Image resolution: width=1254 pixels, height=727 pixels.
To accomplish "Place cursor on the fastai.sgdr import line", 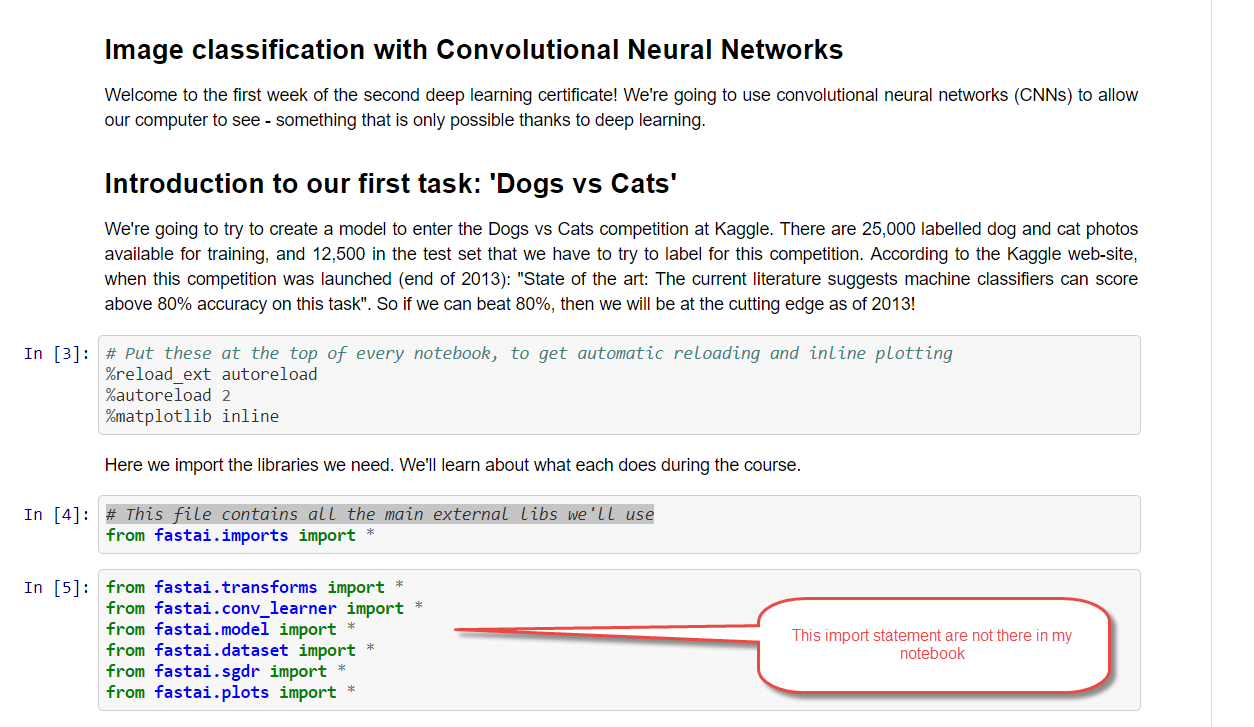I will [226, 671].
